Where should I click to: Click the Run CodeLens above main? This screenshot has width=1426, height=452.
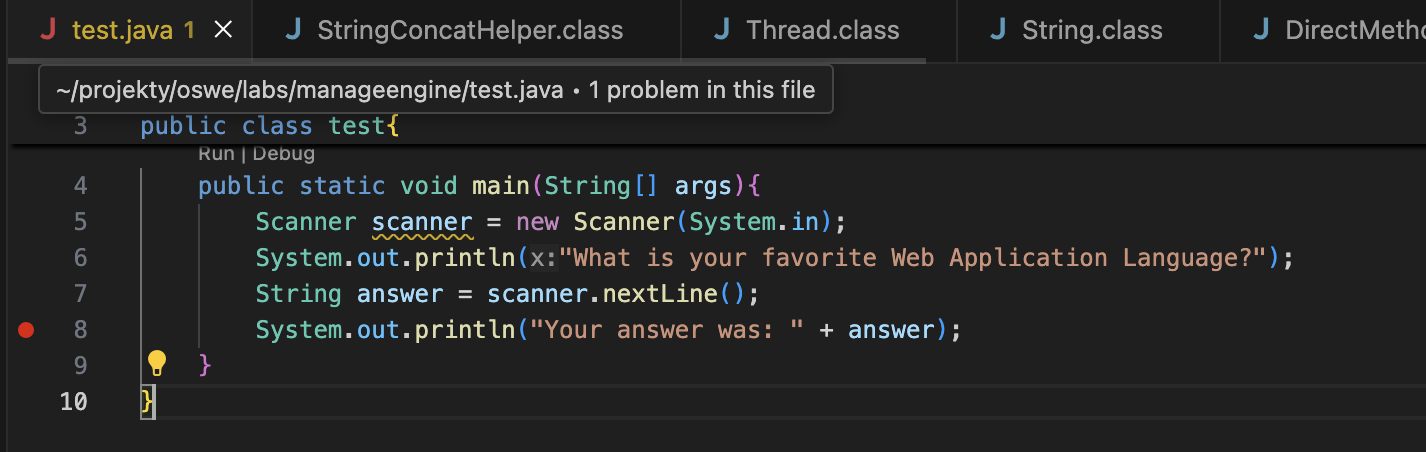pyautogui.click(x=215, y=154)
